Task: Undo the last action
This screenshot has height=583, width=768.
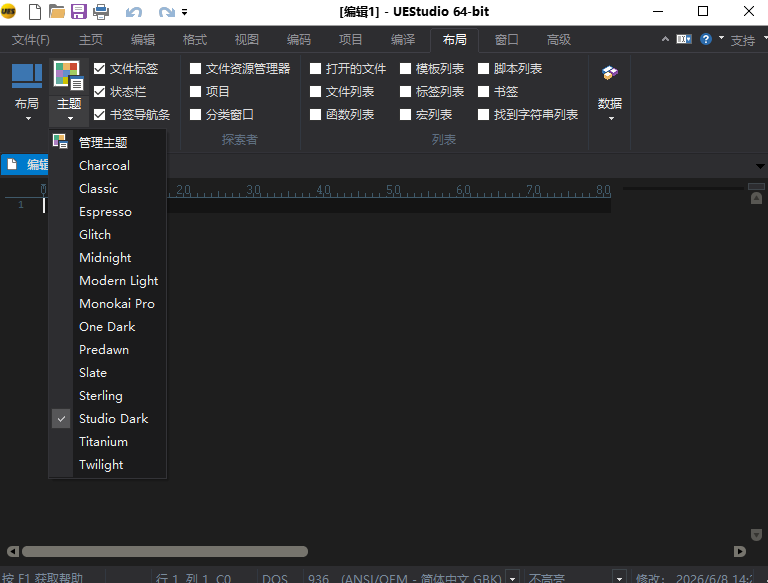Action: click(x=133, y=12)
